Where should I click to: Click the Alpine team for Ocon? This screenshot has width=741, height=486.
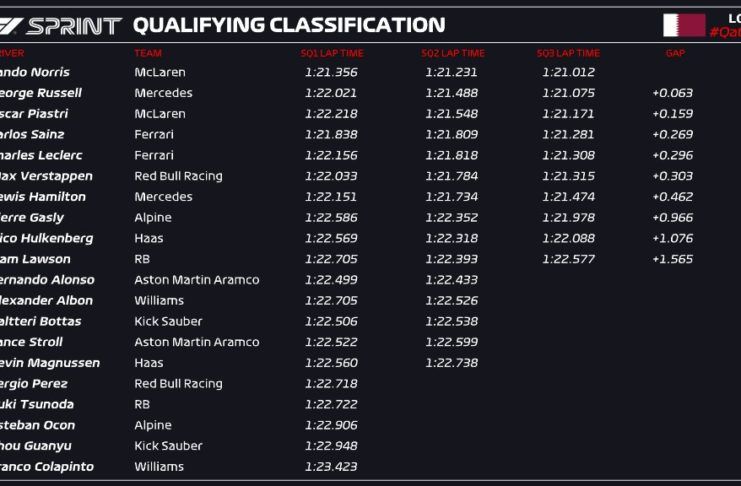coord(153,425)
